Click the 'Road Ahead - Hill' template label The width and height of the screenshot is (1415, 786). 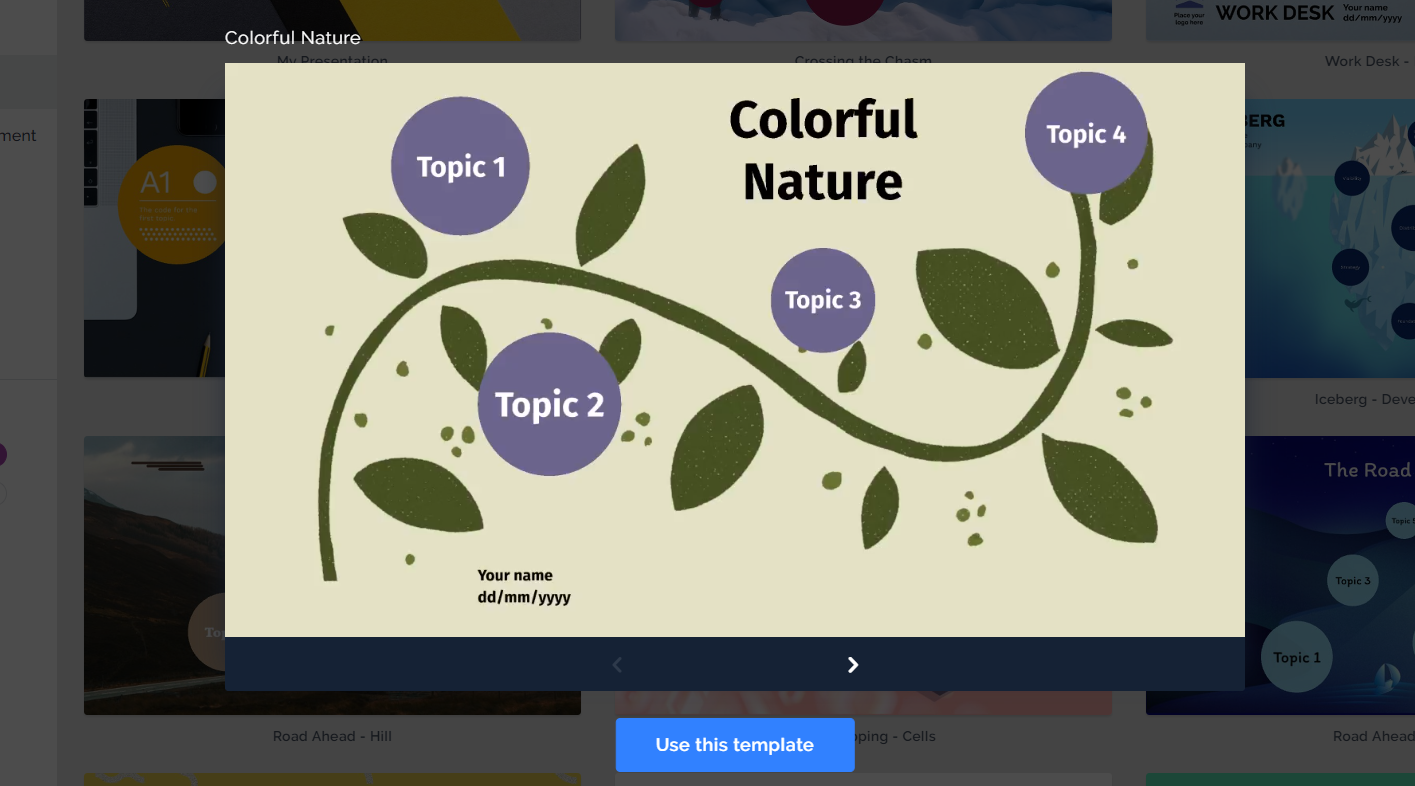pos(332,736)
